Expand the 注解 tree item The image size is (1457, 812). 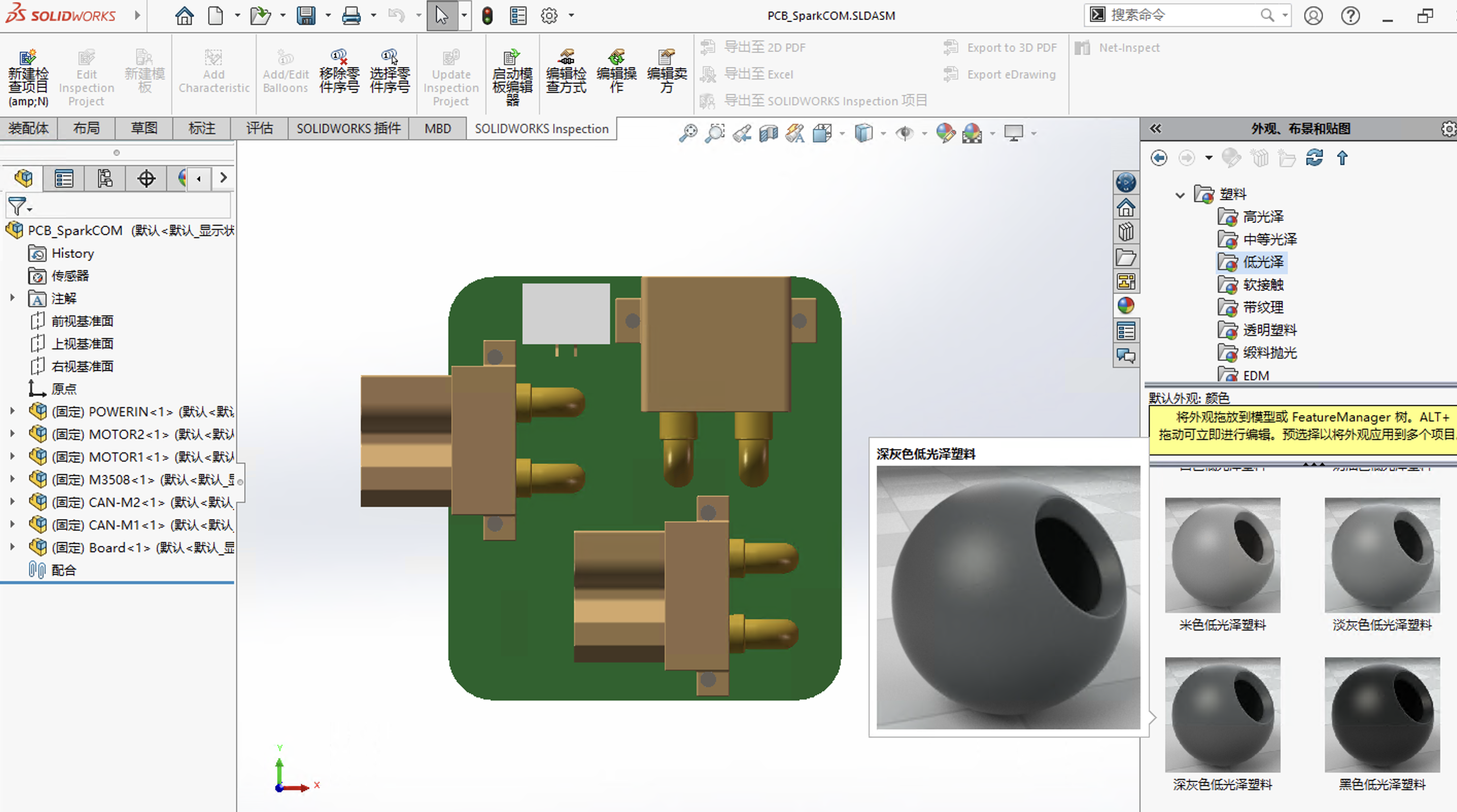[12, 297]
